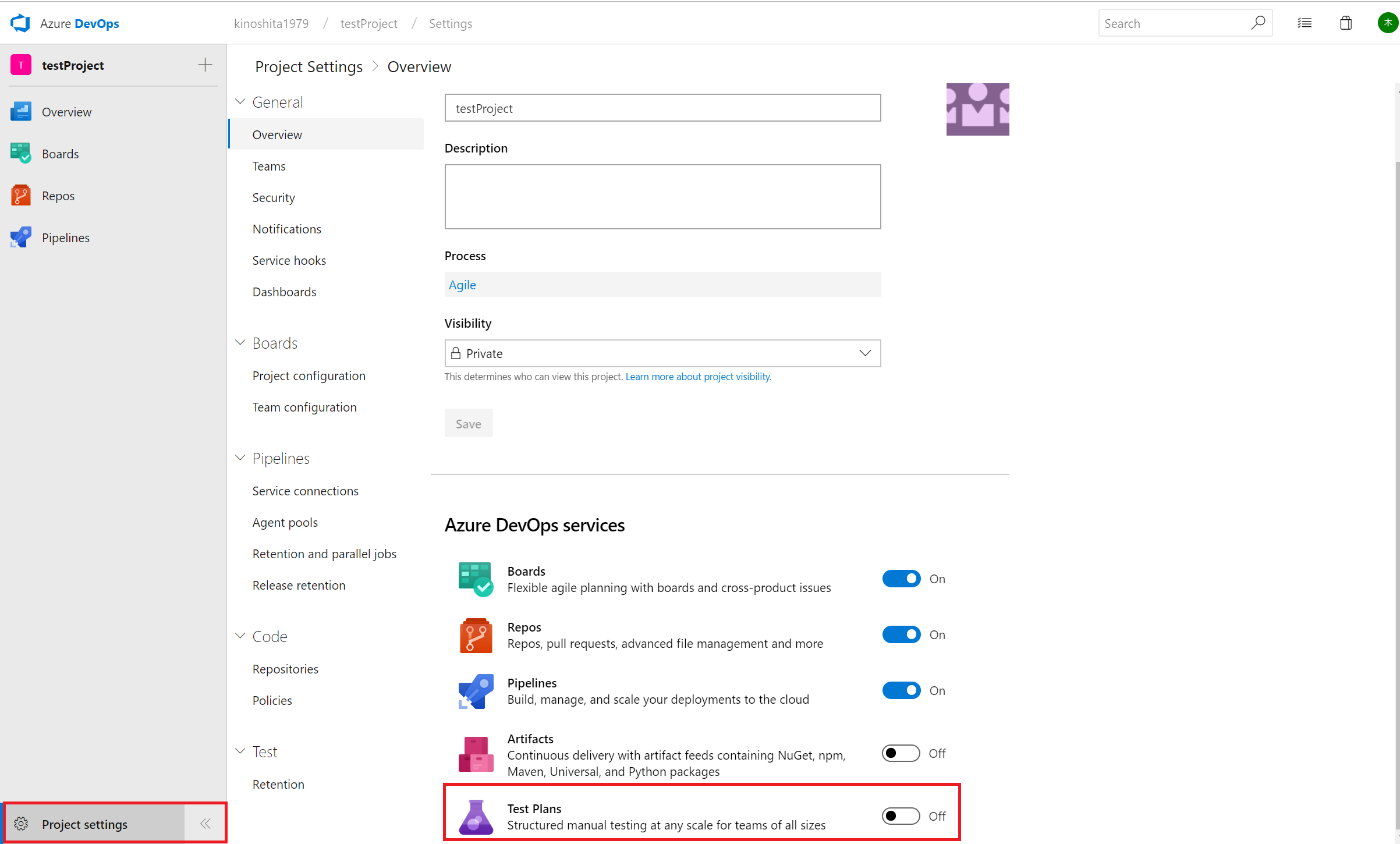
Task: Click the testProject name in sidebar header
Action: point(73,65)
